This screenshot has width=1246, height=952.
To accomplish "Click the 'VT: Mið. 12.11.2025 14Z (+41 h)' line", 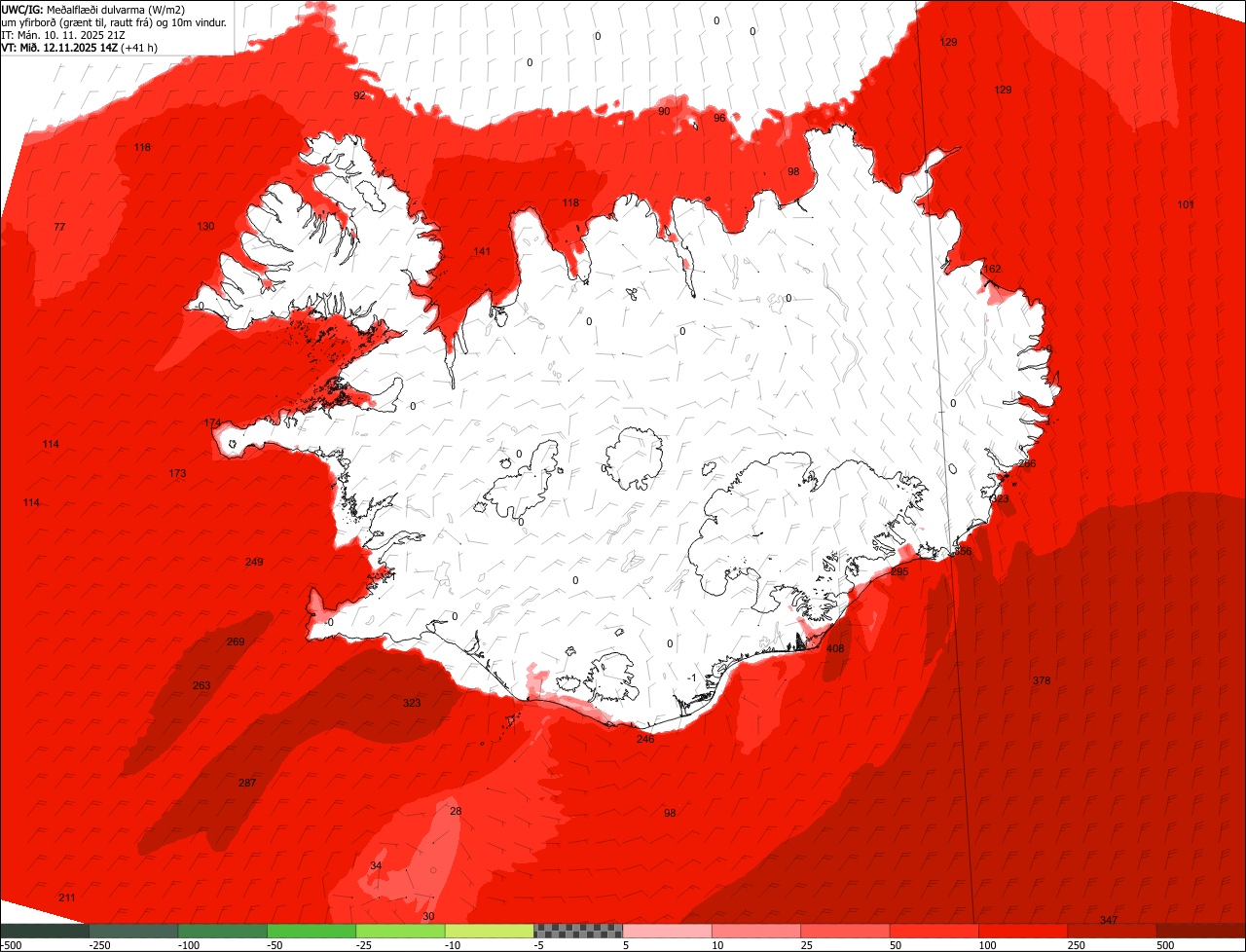I will click(80, 47).
